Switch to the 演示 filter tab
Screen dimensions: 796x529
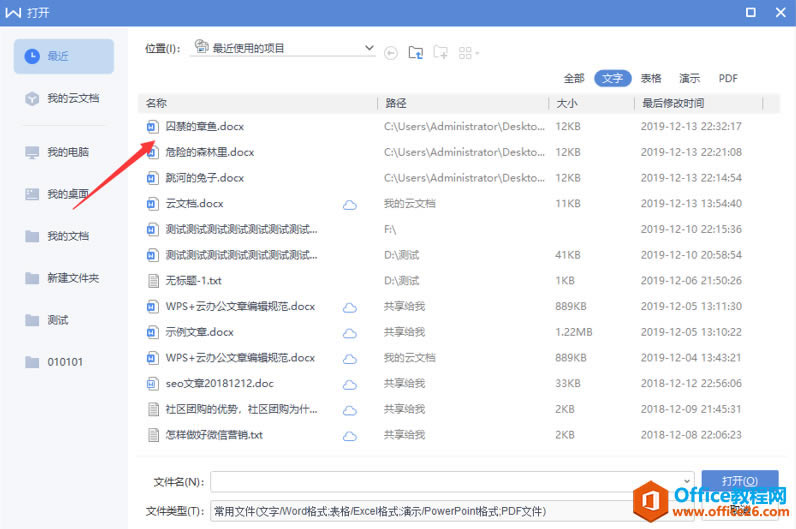click(689, 78)
